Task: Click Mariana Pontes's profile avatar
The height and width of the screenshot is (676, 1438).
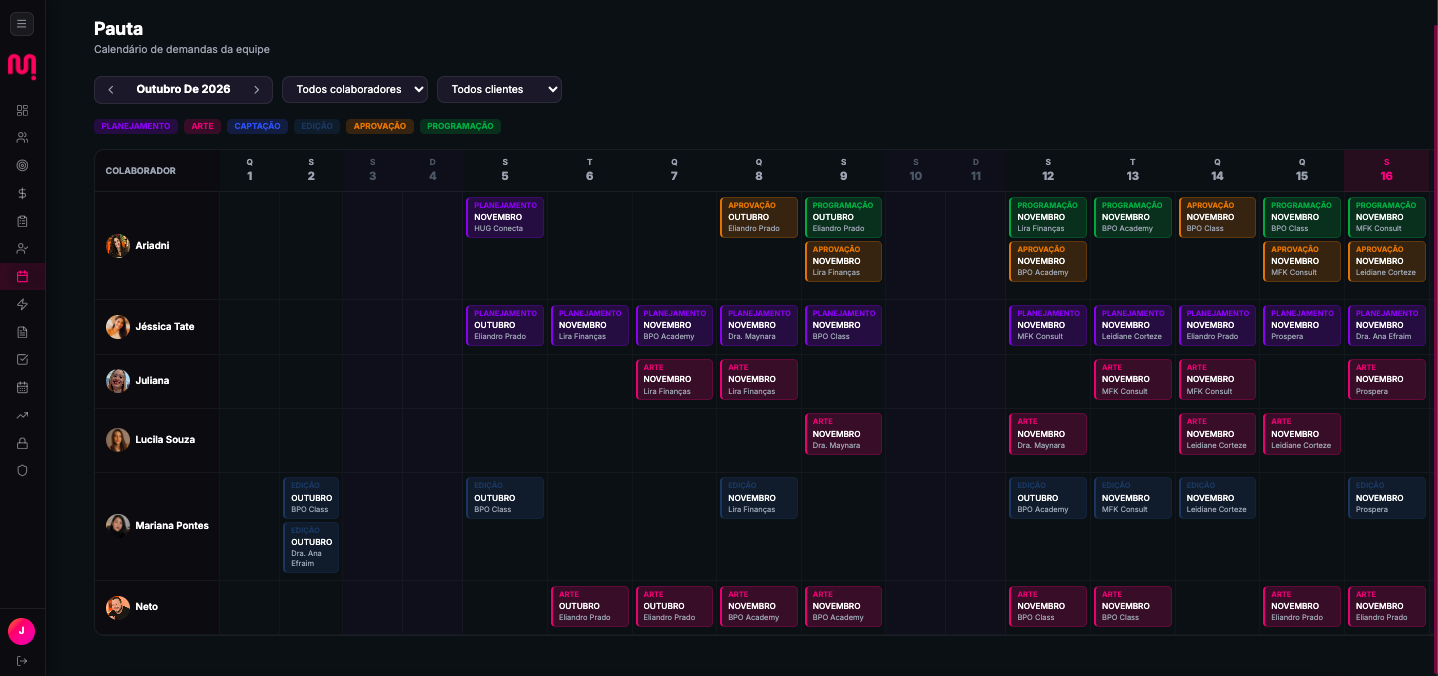Action: point(118,526)
